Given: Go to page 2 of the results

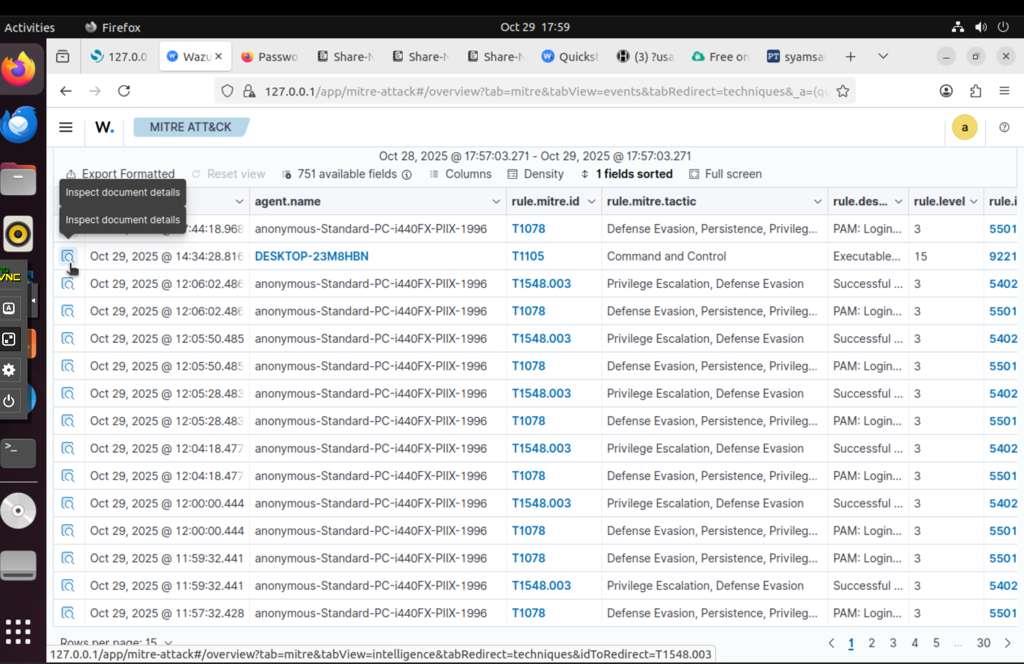Looking at the screenshot, I should 872,644.
